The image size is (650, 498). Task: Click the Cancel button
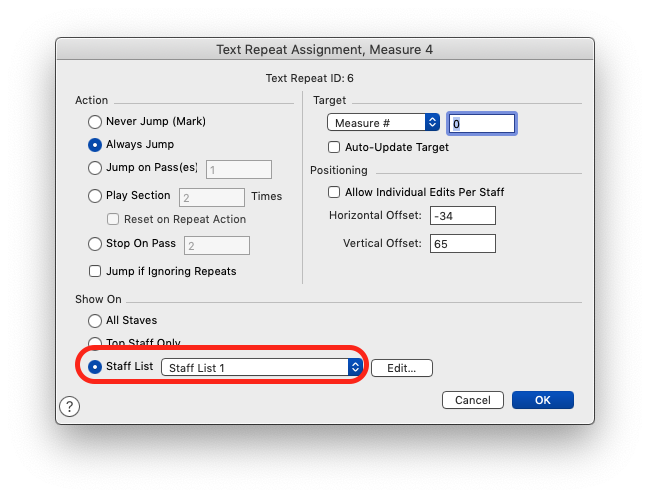tap(472, 400)
